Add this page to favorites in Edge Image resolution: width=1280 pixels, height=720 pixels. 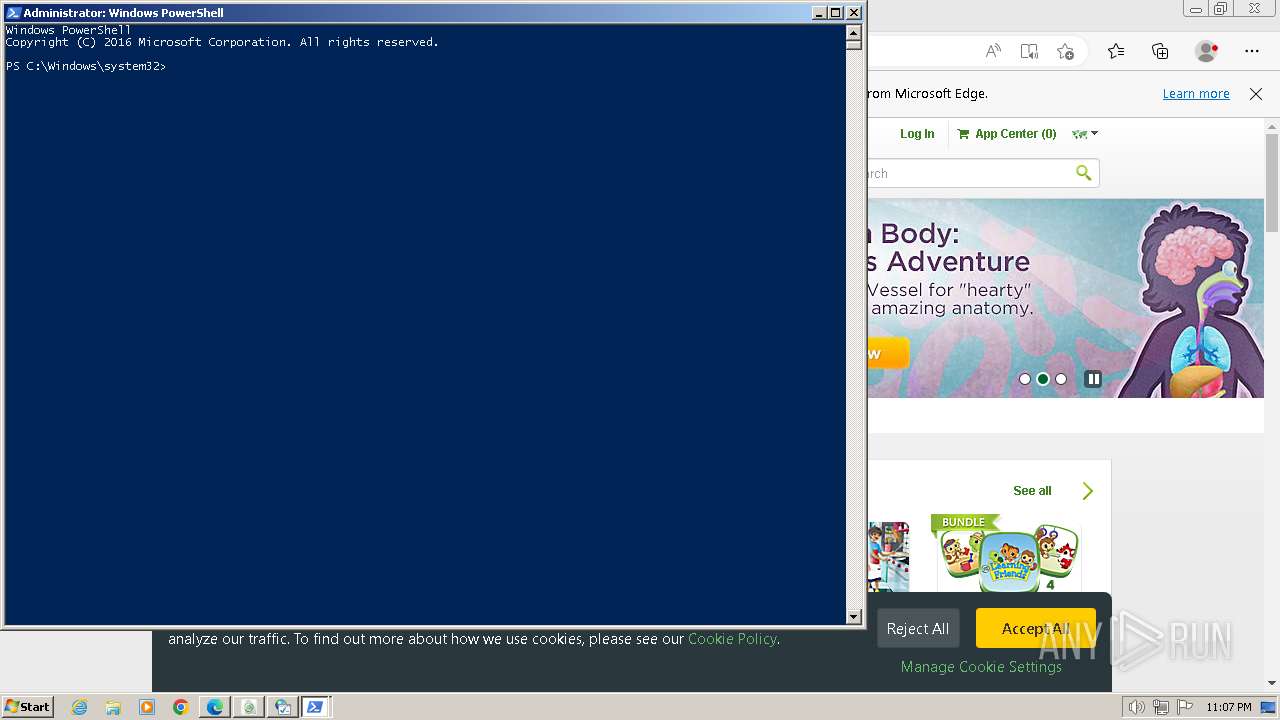pos(1065,51)
